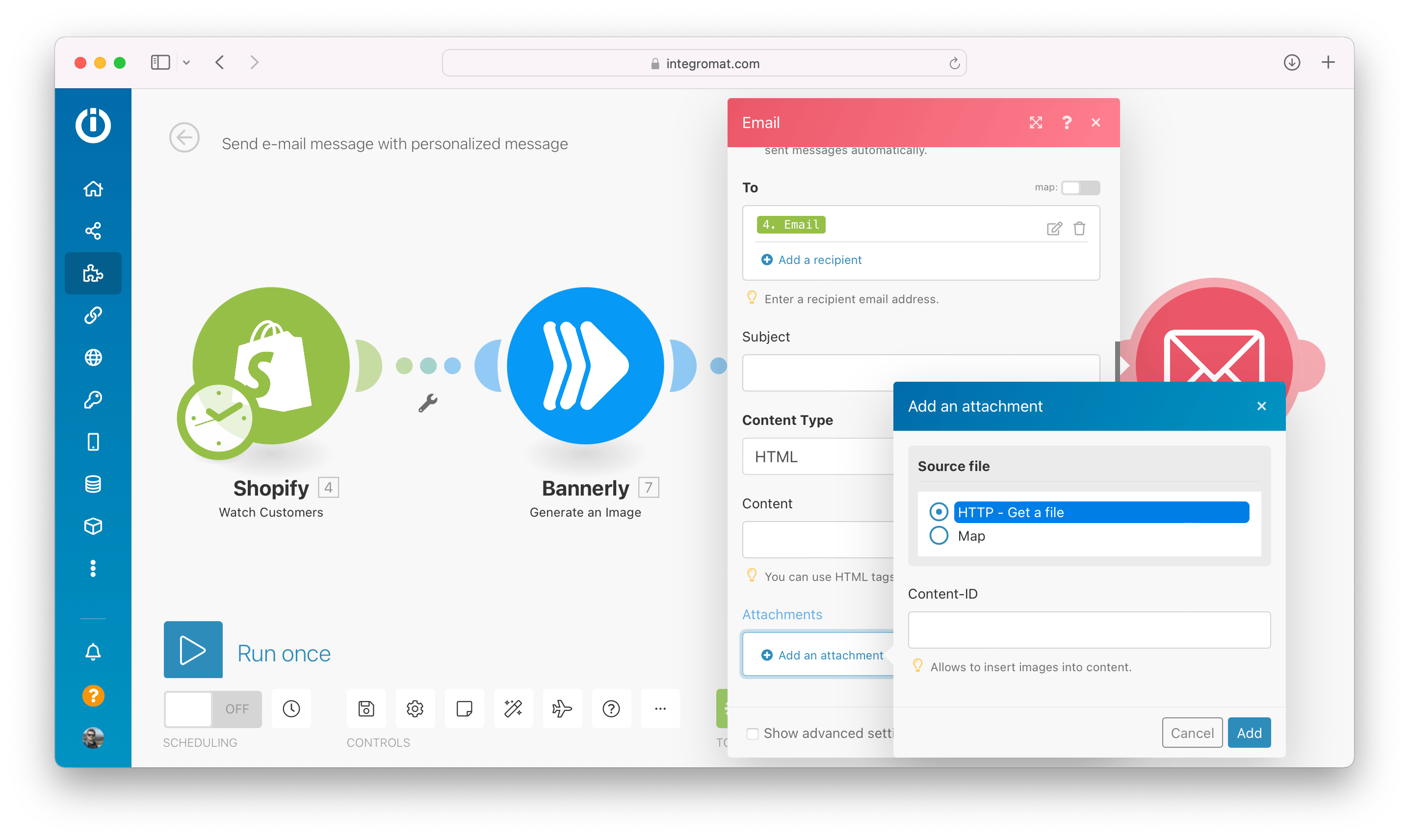Viewport: 1409px width, 840px height.
Task: Open the Shopify Watch Customers module
Action: [271, 366]
